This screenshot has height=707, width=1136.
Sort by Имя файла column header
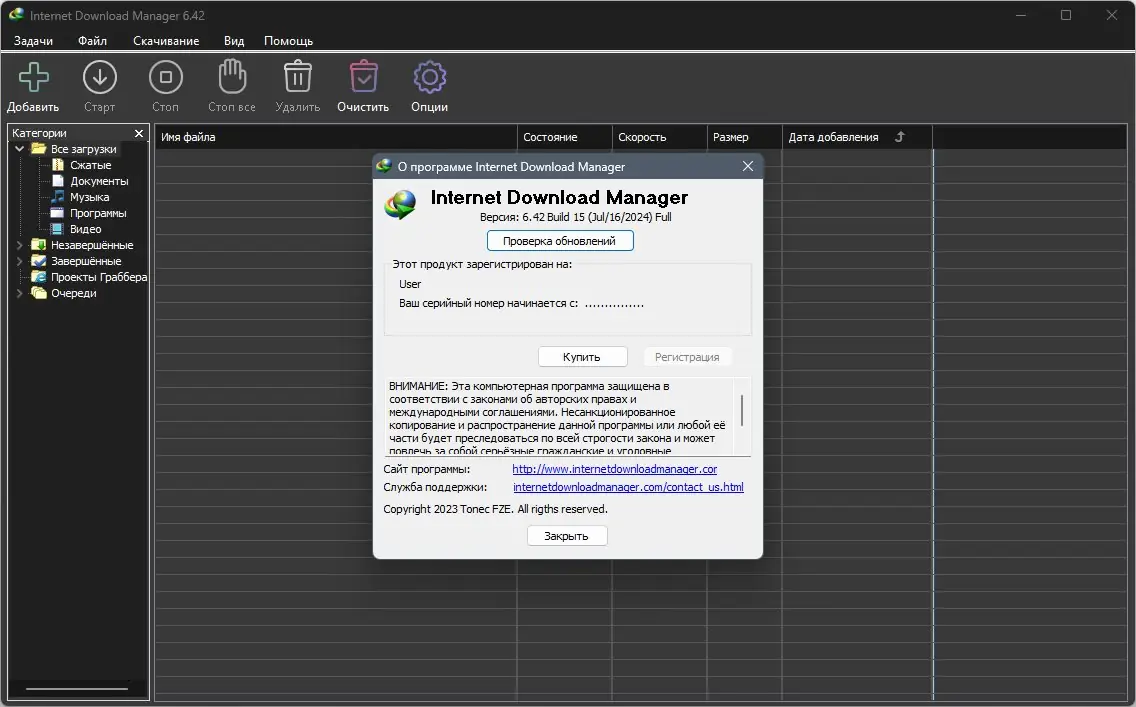click(x=335, y=137)
